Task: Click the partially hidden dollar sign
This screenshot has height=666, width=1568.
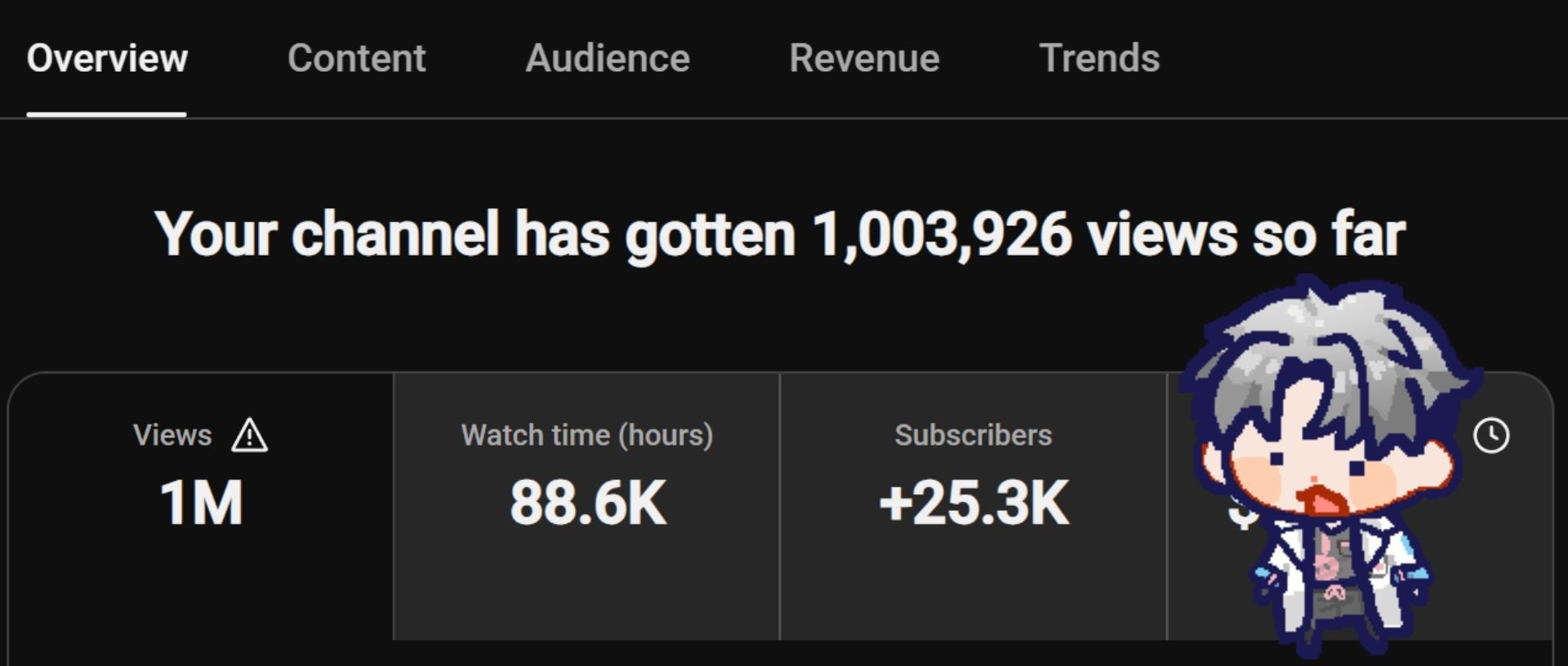Action: [1241, 513]
